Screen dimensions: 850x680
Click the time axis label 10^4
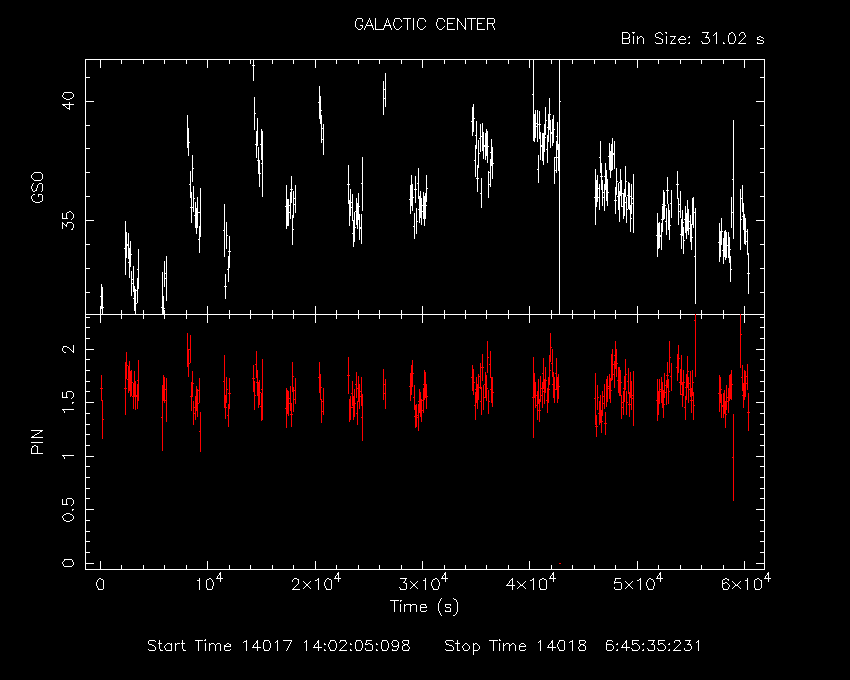[208, 582]
